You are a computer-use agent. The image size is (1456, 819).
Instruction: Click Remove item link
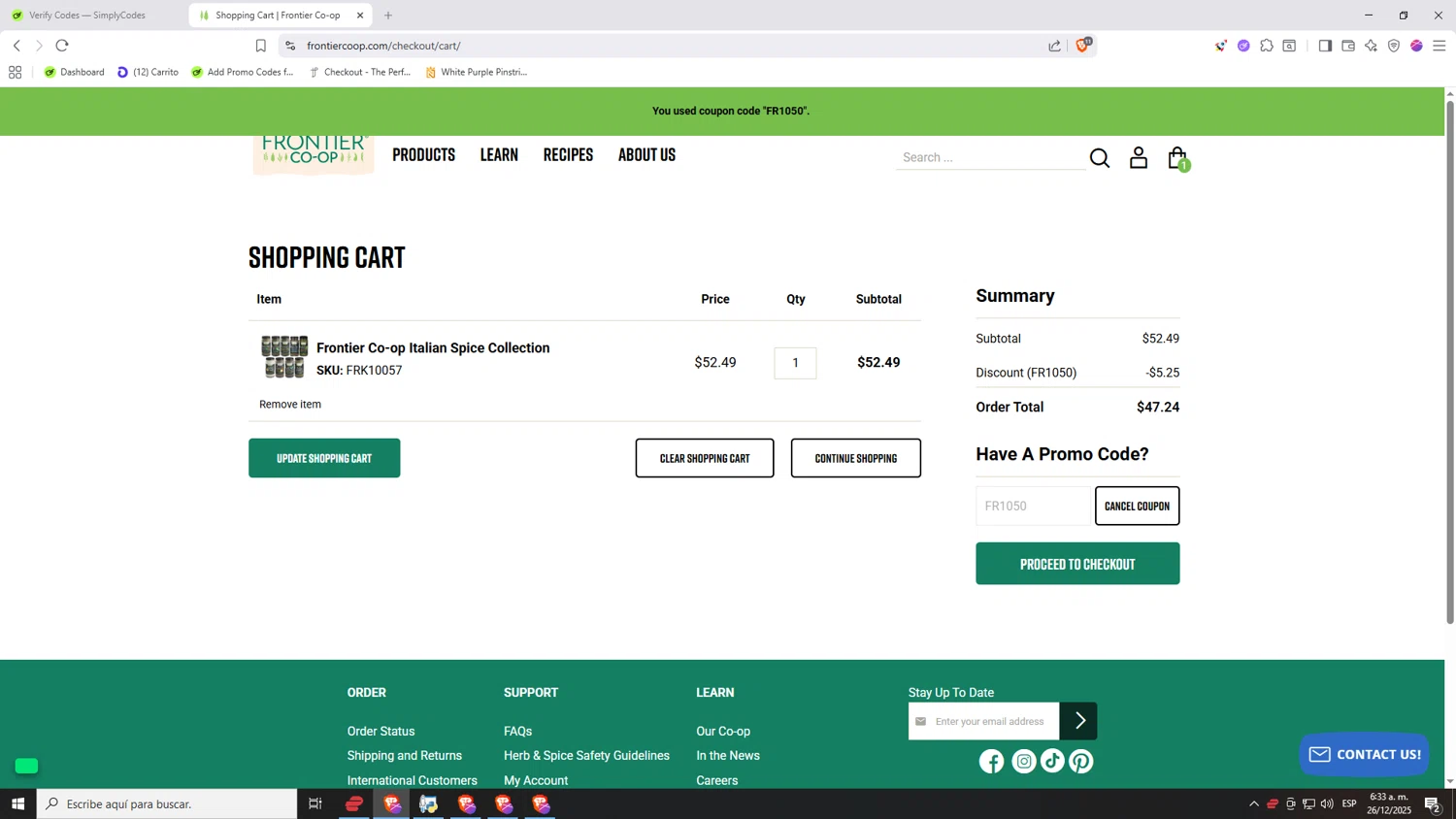point(290,405)
